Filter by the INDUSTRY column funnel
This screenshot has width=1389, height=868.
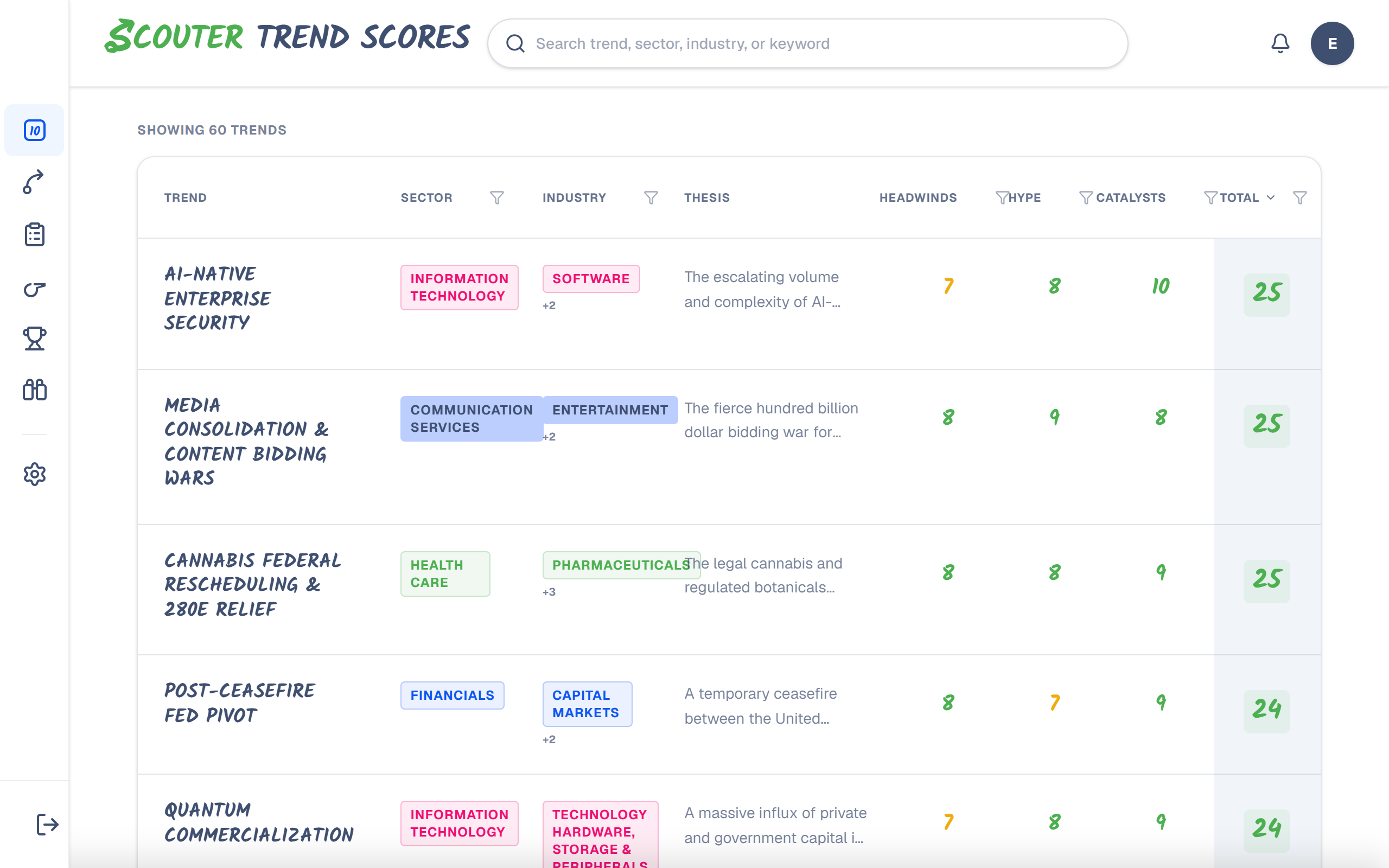(651, 197)
